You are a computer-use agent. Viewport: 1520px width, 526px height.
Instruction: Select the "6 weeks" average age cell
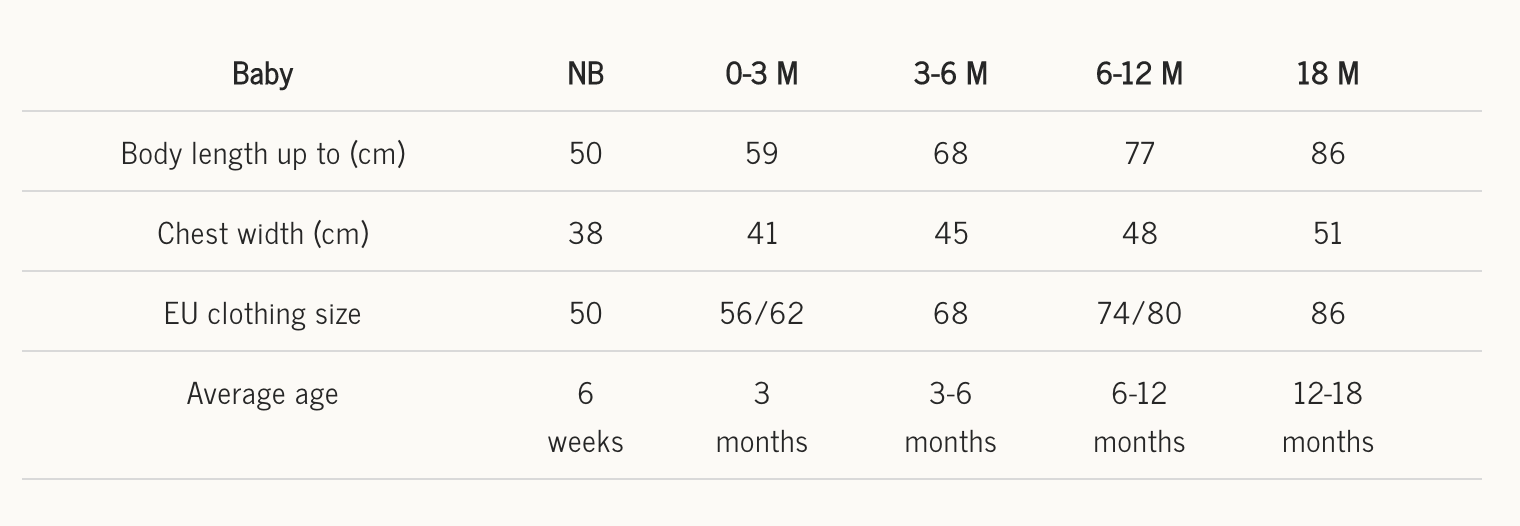click(x=585, y=417)
